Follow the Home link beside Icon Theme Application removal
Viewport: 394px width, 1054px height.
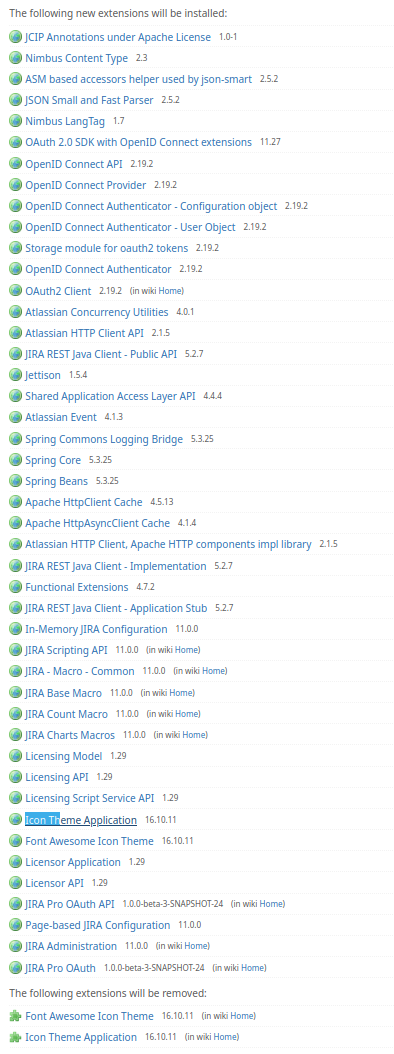pyautogui.click(x=225, y=1038)
